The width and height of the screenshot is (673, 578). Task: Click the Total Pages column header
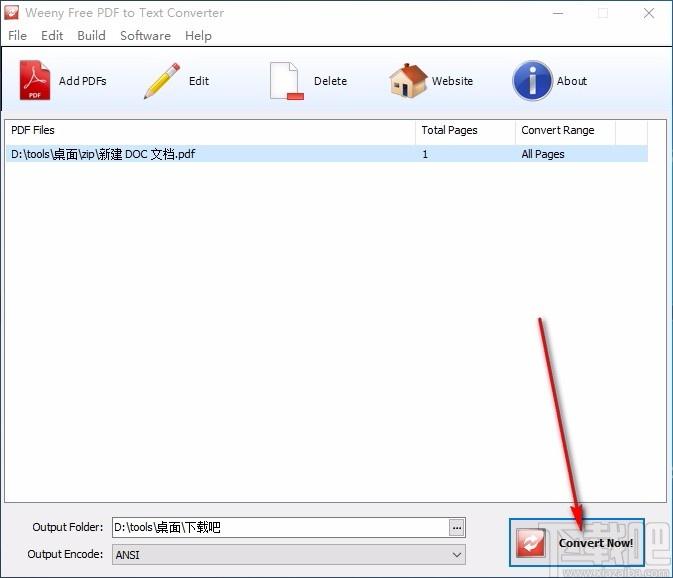[x=465, y=130]
